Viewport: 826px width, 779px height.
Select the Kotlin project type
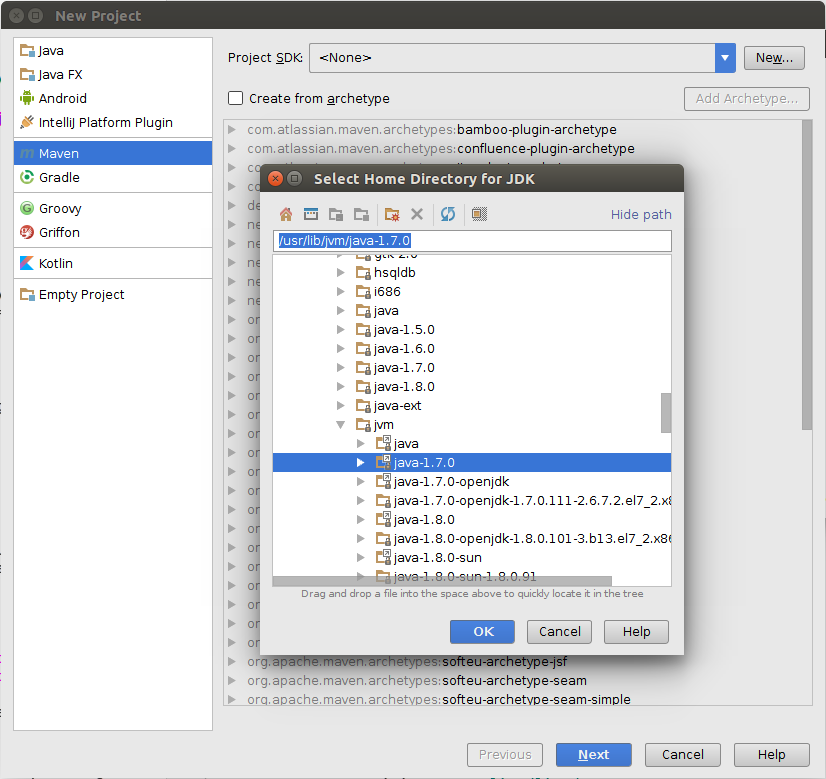pyautogui.click(x=113, y=263)
